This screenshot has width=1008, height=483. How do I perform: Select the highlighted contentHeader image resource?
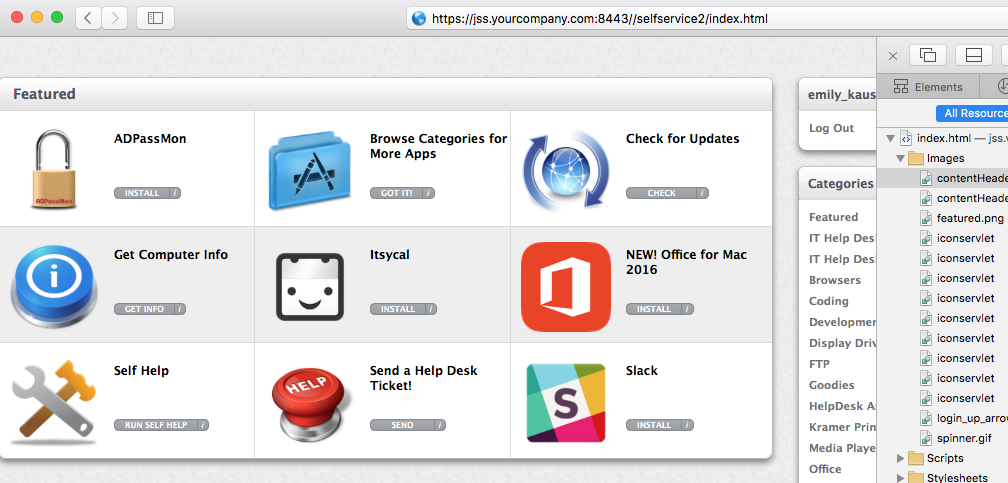942,178
